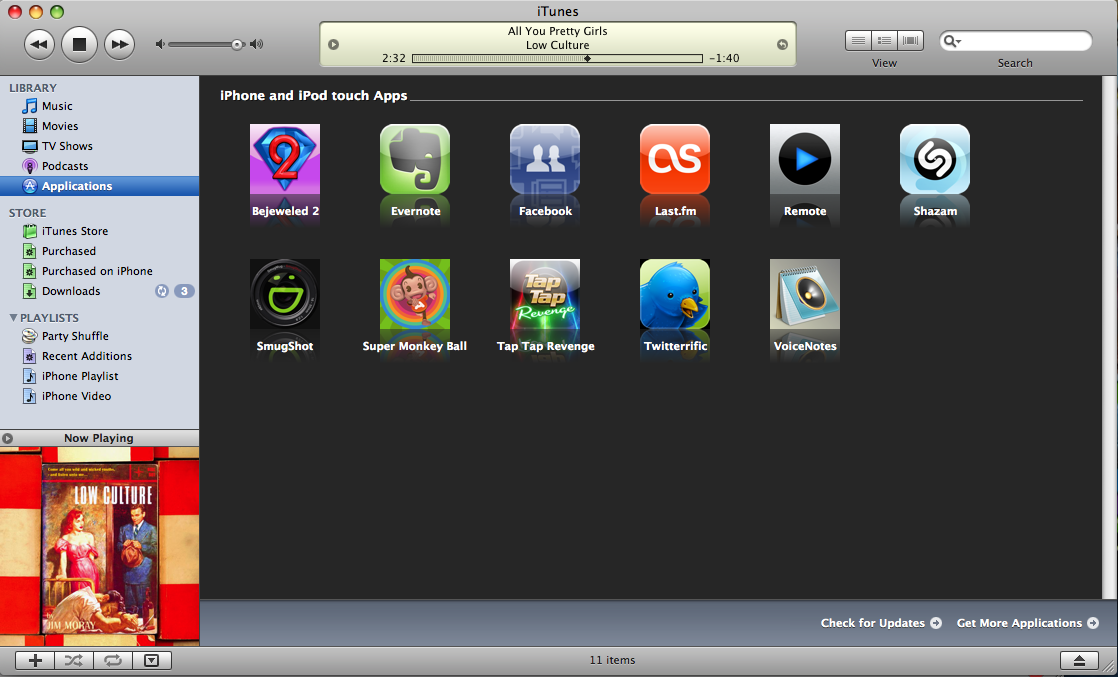1118x677 pixels.
Task: Switch to list view
Action: click(x=858, y=41)
